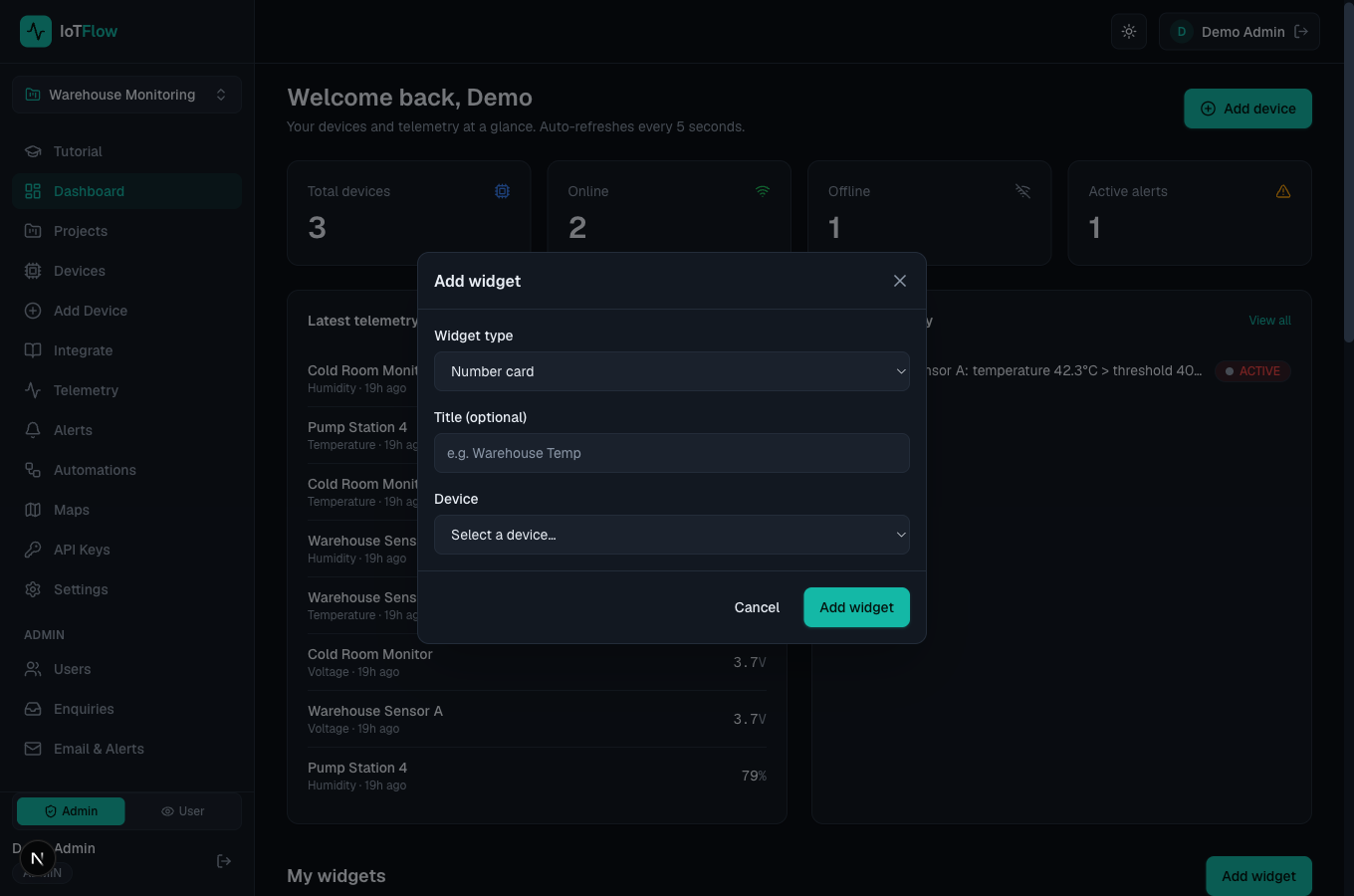Click the Maps icon in sidebar
The width and height of the screenshot is (1354, 896).
pos(33,510)
